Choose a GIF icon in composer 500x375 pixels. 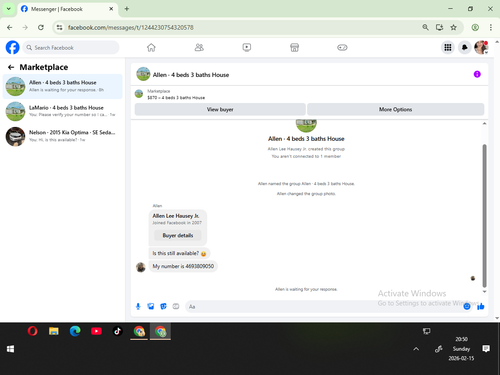176,306
